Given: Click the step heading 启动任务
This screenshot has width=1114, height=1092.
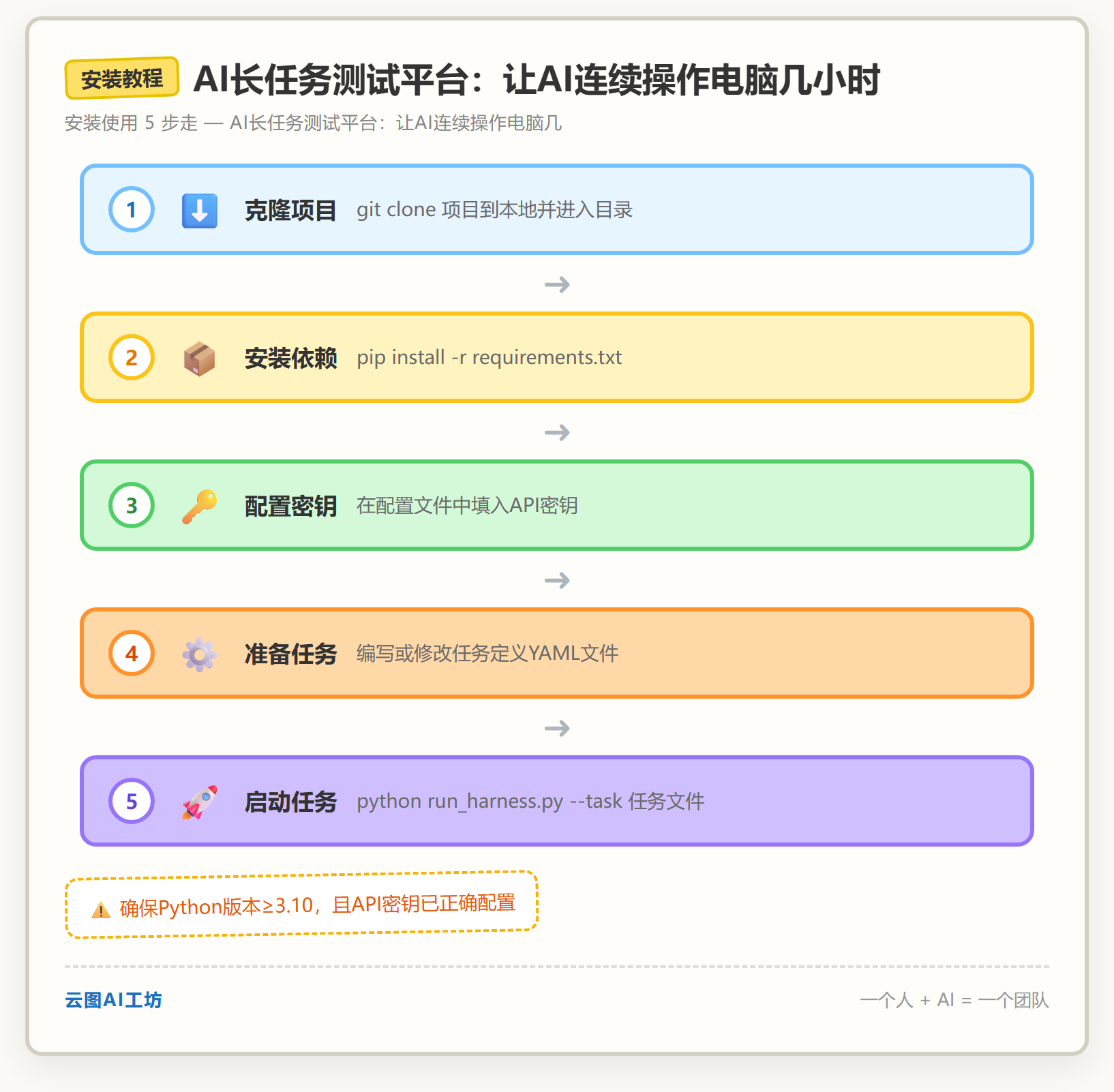Looking at the screenshot, I should coord(290,802).
